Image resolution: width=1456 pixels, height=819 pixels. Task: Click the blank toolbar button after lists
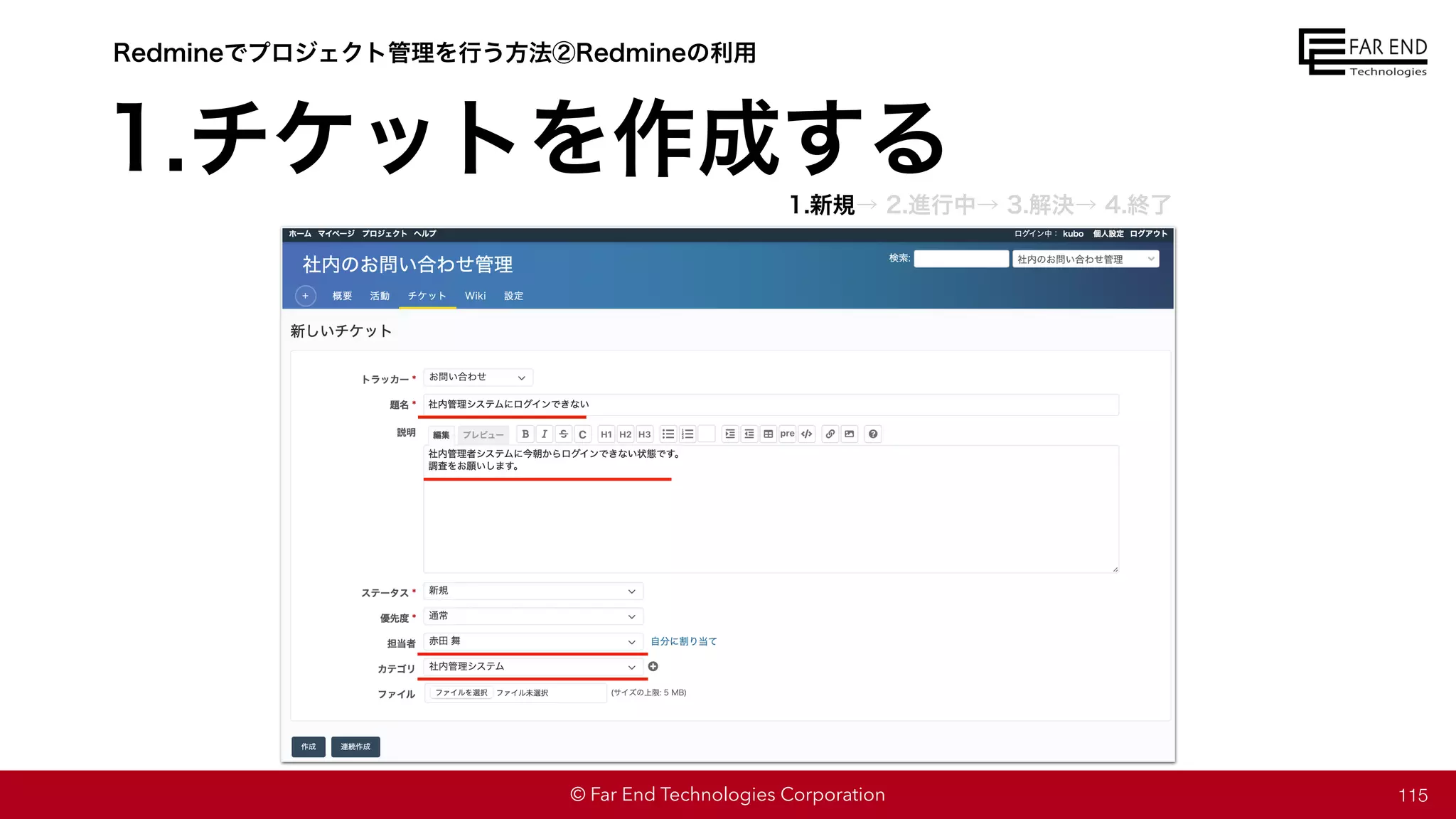tap(707, 434)
